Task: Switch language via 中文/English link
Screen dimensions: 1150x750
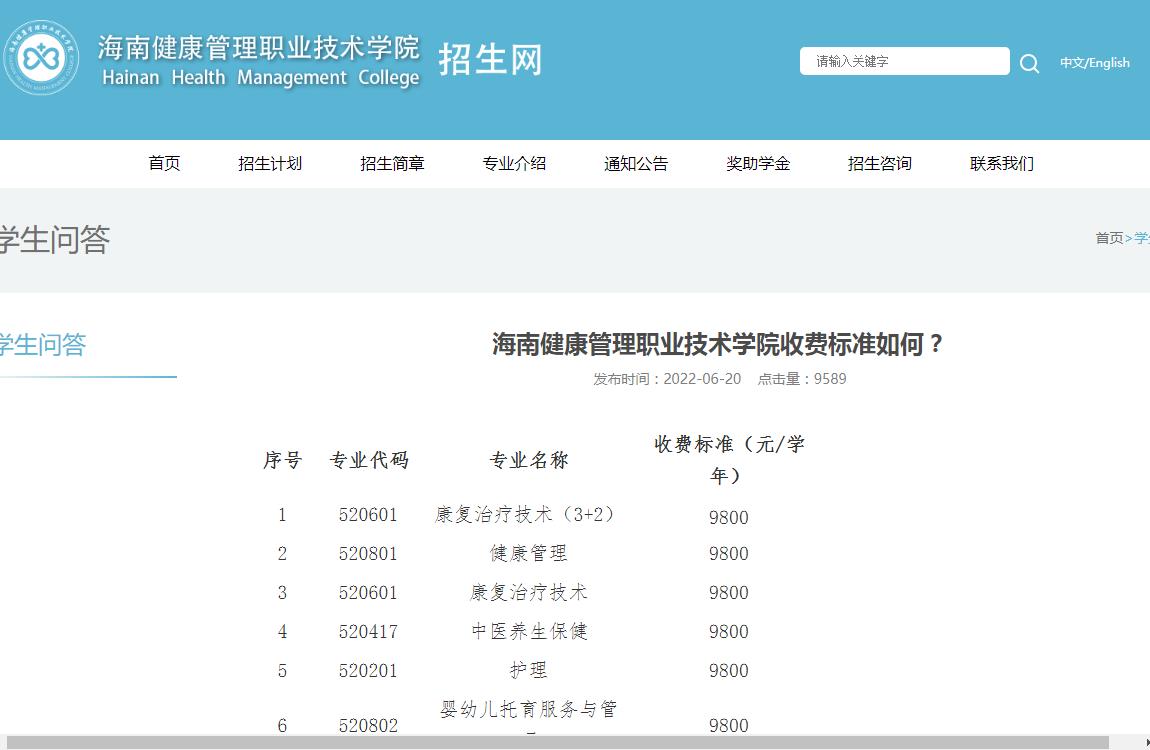Action: click(x=1094, y=62)
